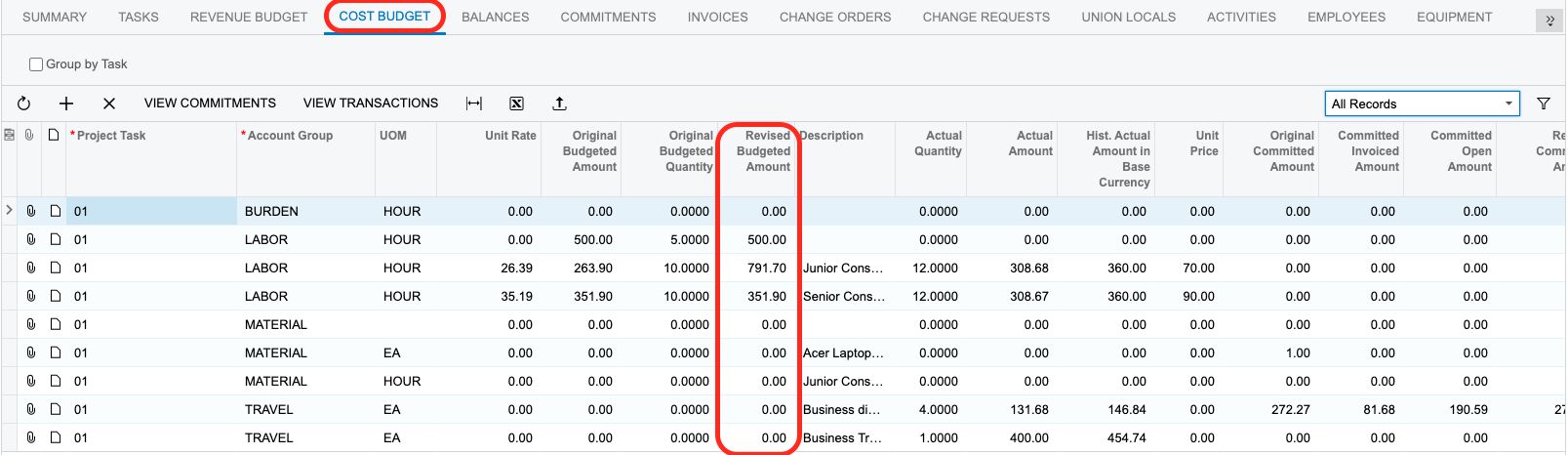Click the upload/load records icon
Screen dimensions: 1568x455
coord(559,103)
